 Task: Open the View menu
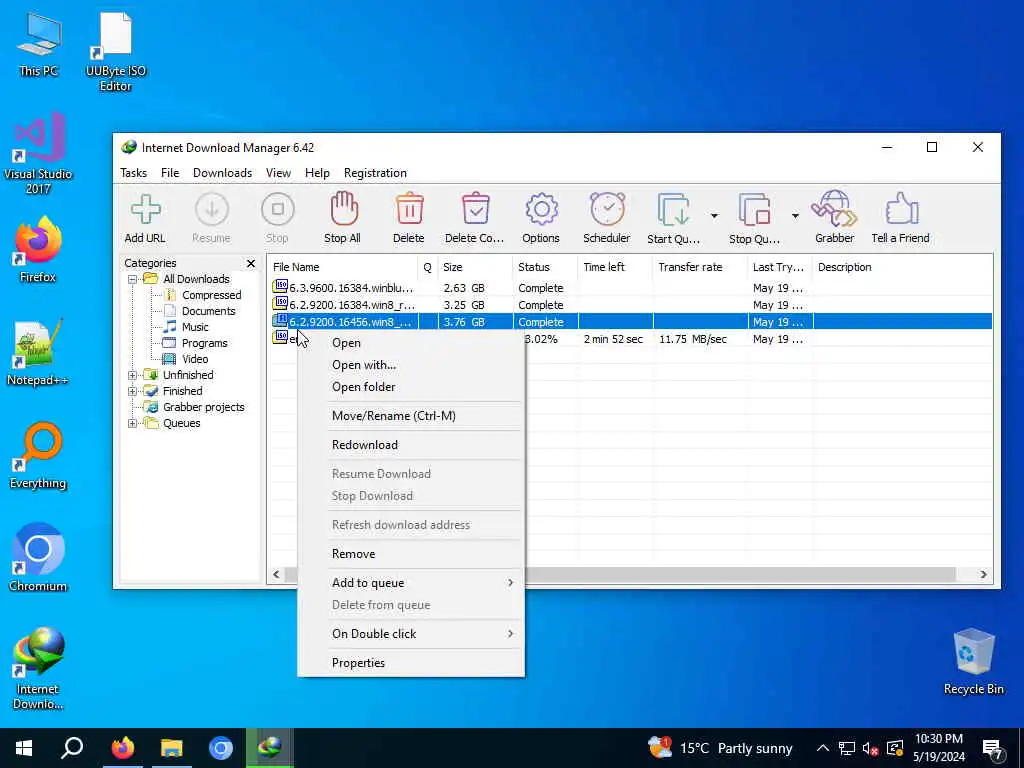click(278, 173)
